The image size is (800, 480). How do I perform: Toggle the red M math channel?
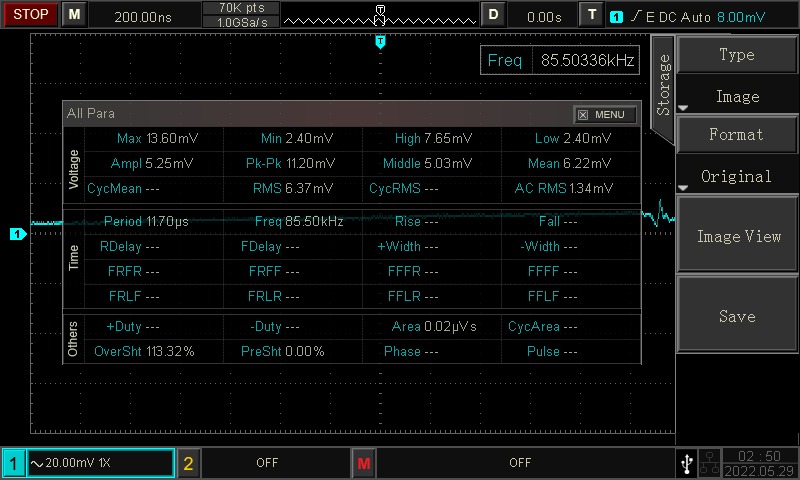pyautogui.click(x=363, y=463)
